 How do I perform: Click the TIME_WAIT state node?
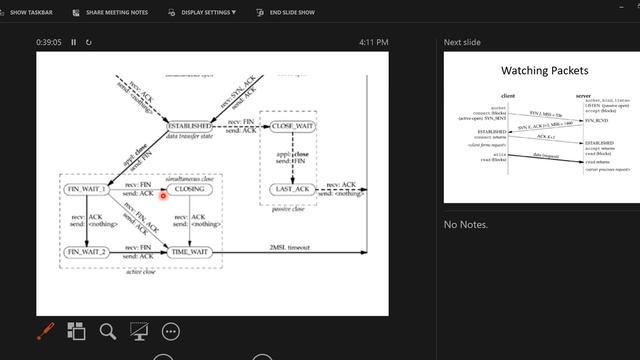190,252
